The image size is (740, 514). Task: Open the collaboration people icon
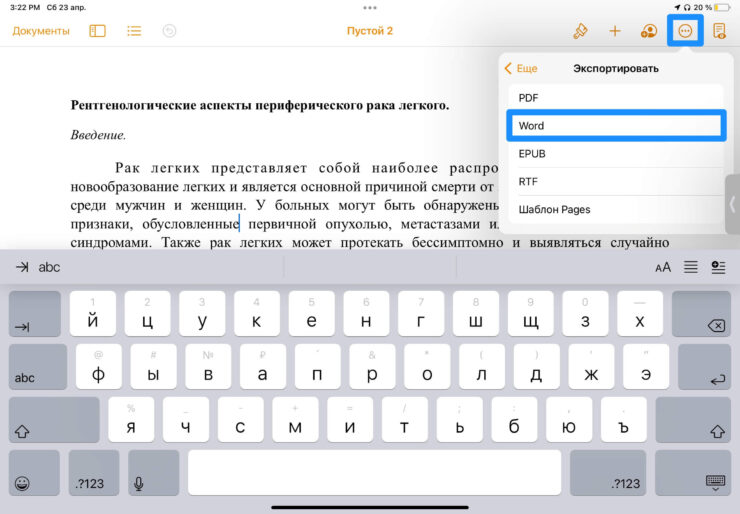tap(649, 31)
